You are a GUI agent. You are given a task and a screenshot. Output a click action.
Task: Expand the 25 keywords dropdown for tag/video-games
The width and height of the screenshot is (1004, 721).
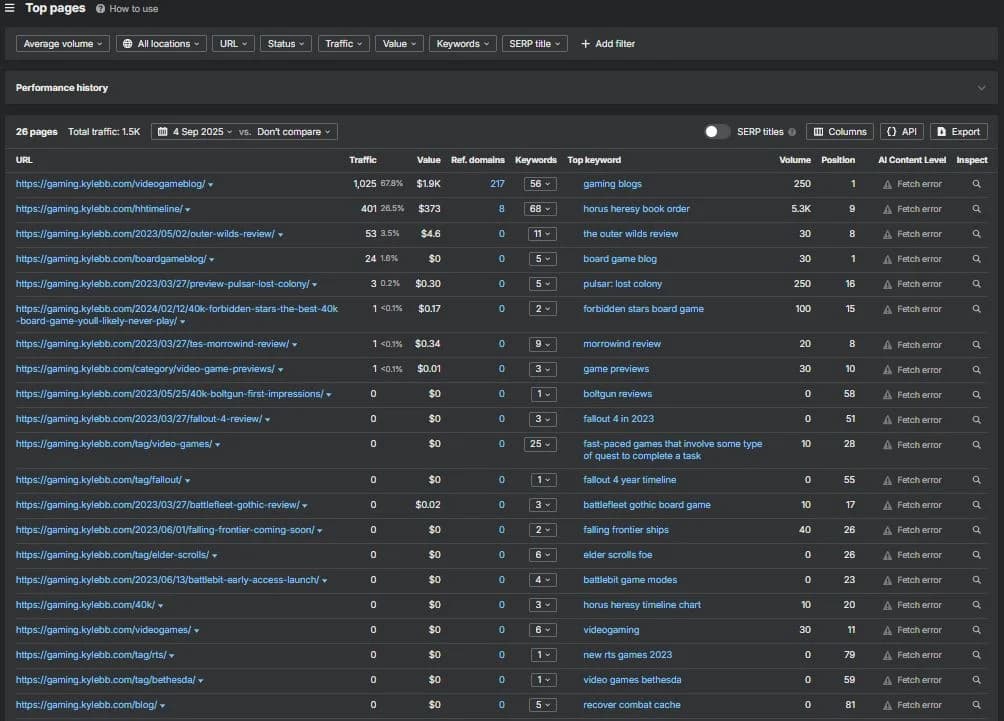click(x=540, y=444)
